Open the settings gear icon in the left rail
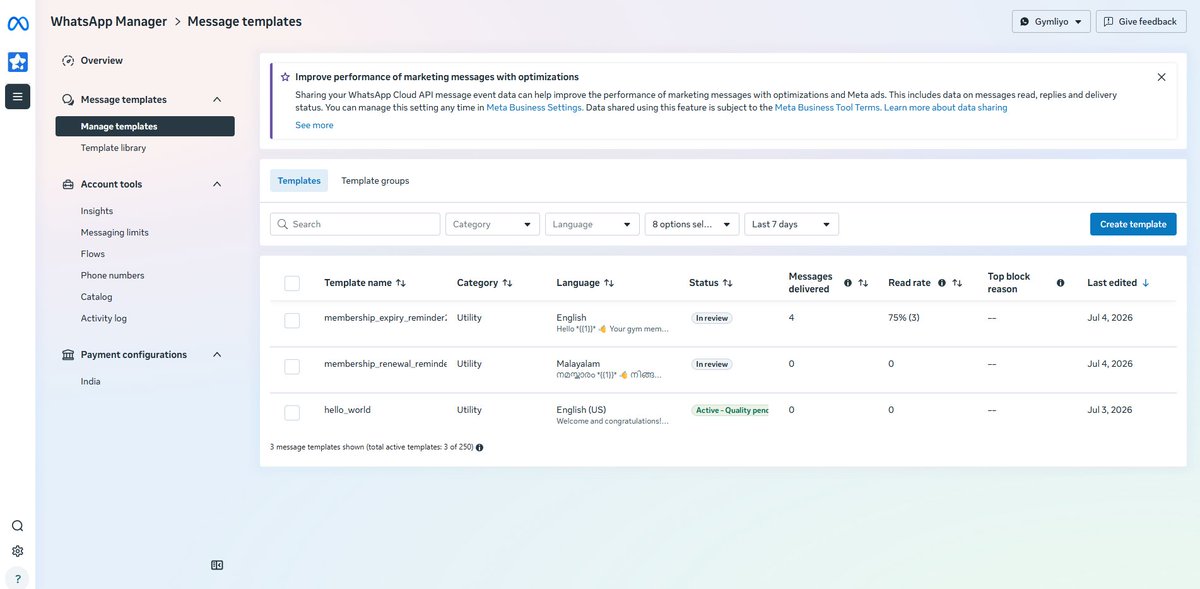The height and width of the screenshot is (589, 1200). tap(18, 551)
